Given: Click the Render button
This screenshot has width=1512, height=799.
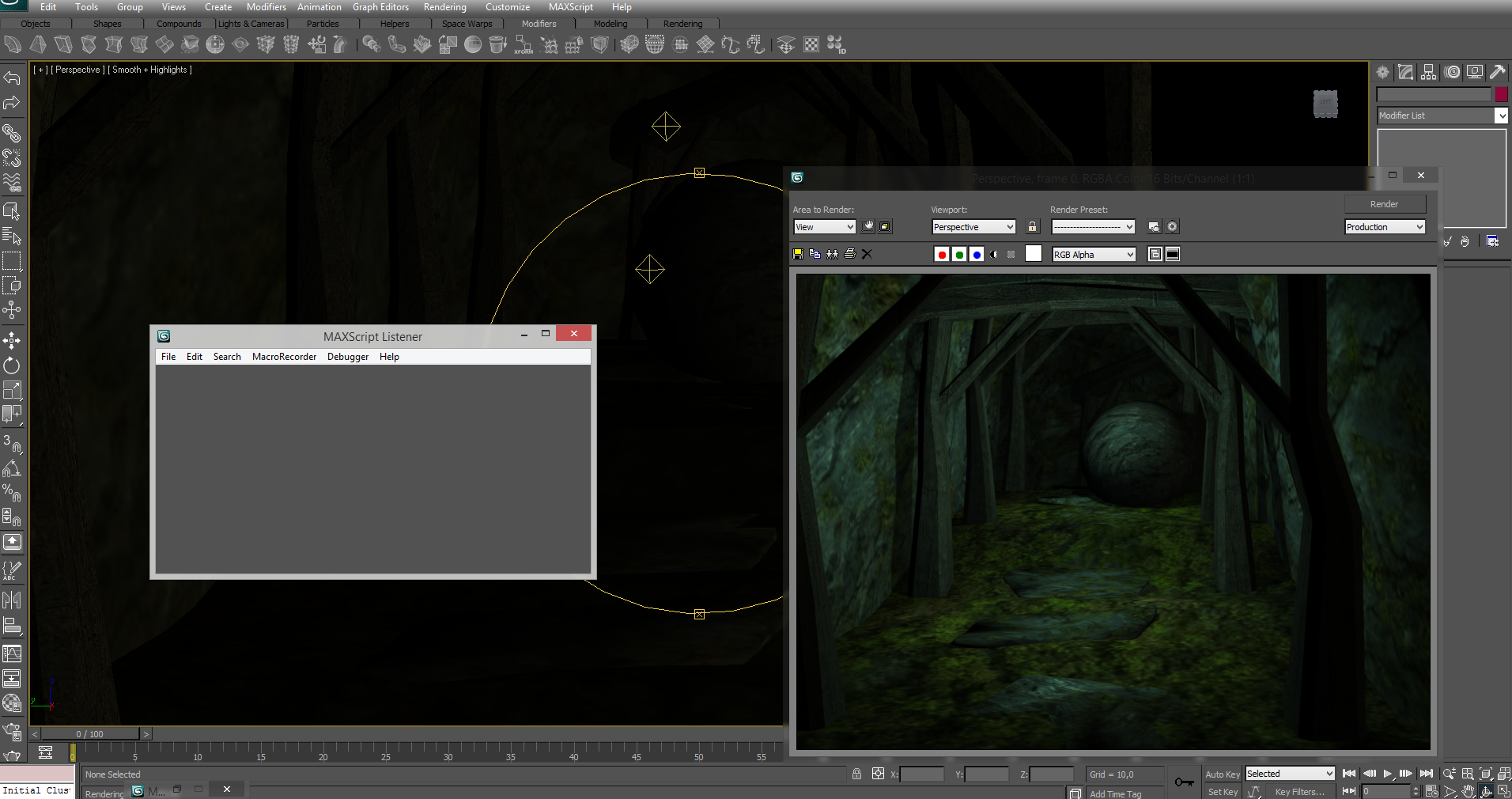Looking at the screenshot, I should pyautogui.click(x=1384, y=204).
